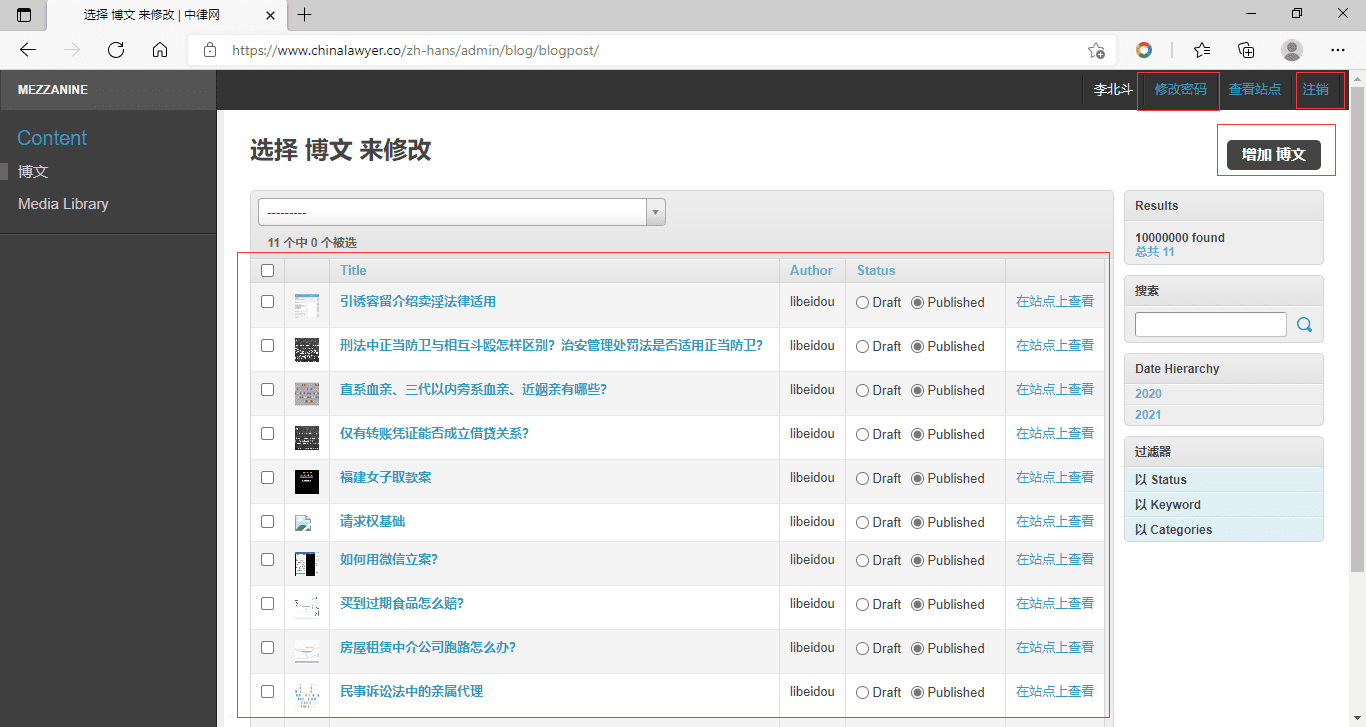This screenshot has height=727, width=1366.
Task: Click the 增加 博文 button
Action: click(x=1274, y=155)
